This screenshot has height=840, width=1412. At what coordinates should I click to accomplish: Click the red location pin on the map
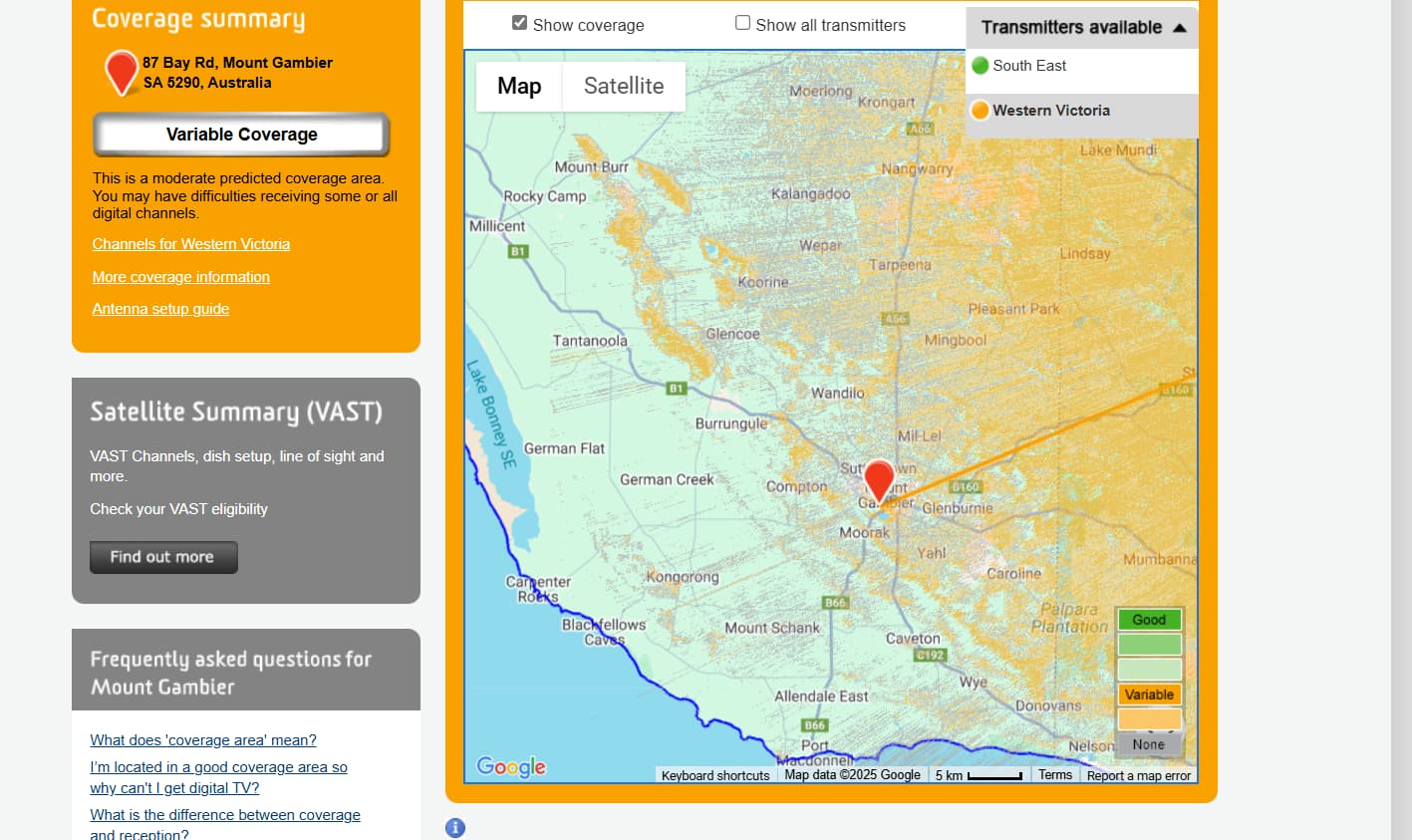pyautogui.click(x=878, y=480)
